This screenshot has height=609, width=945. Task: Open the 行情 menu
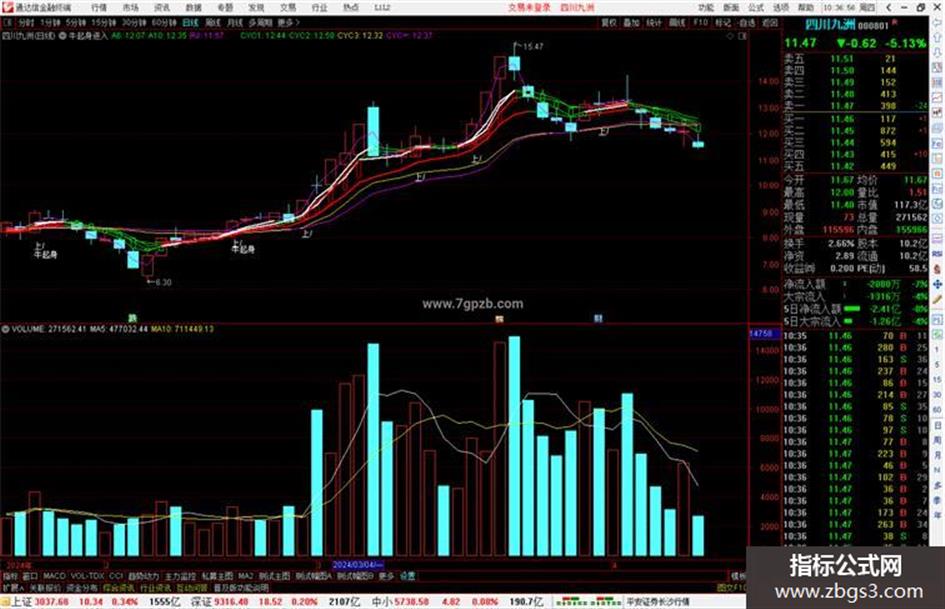(99, 8)
